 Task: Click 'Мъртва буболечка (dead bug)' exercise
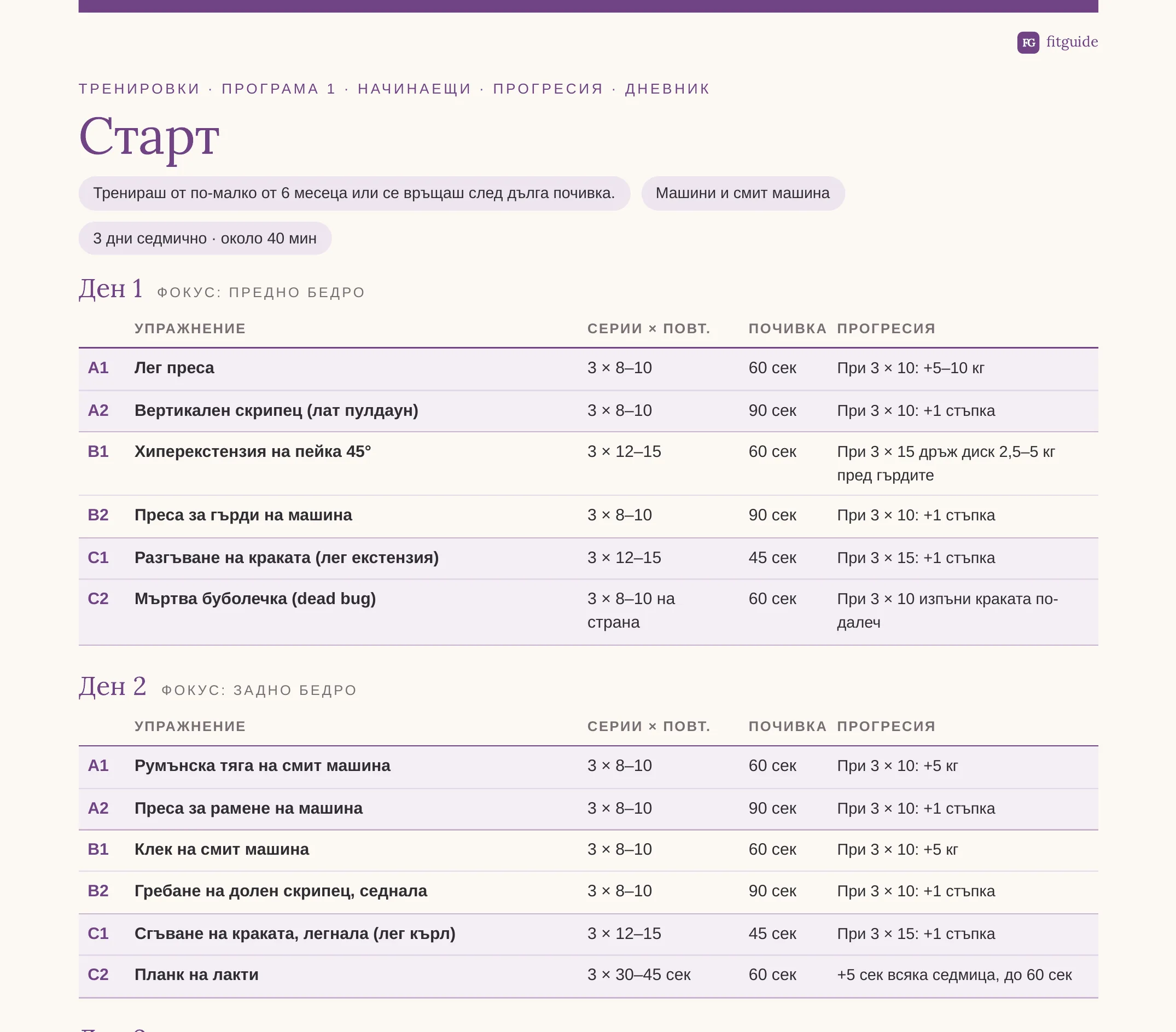(255, 599)
